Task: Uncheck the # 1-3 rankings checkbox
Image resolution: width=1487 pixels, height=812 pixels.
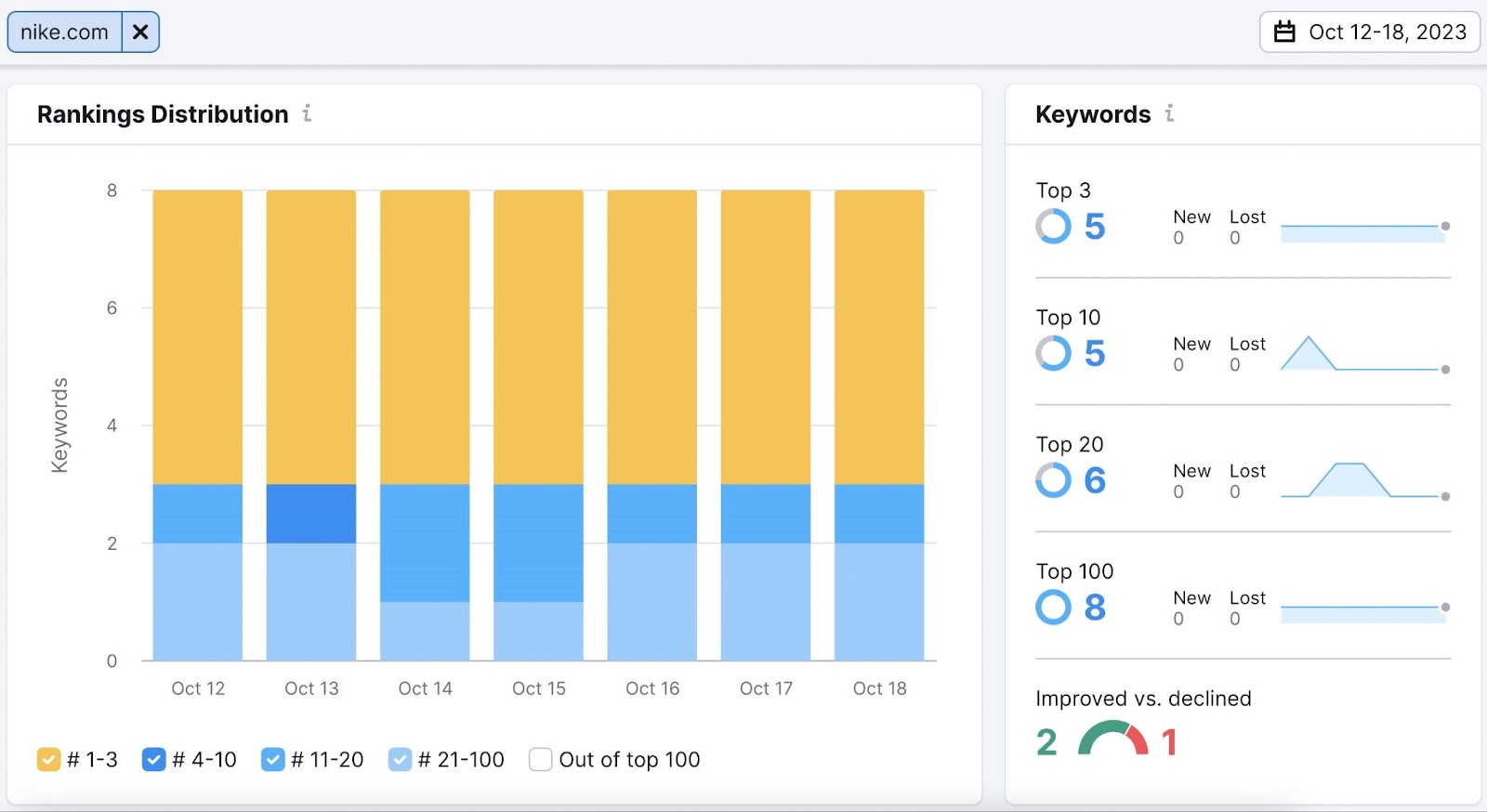Action: point(48,760)
